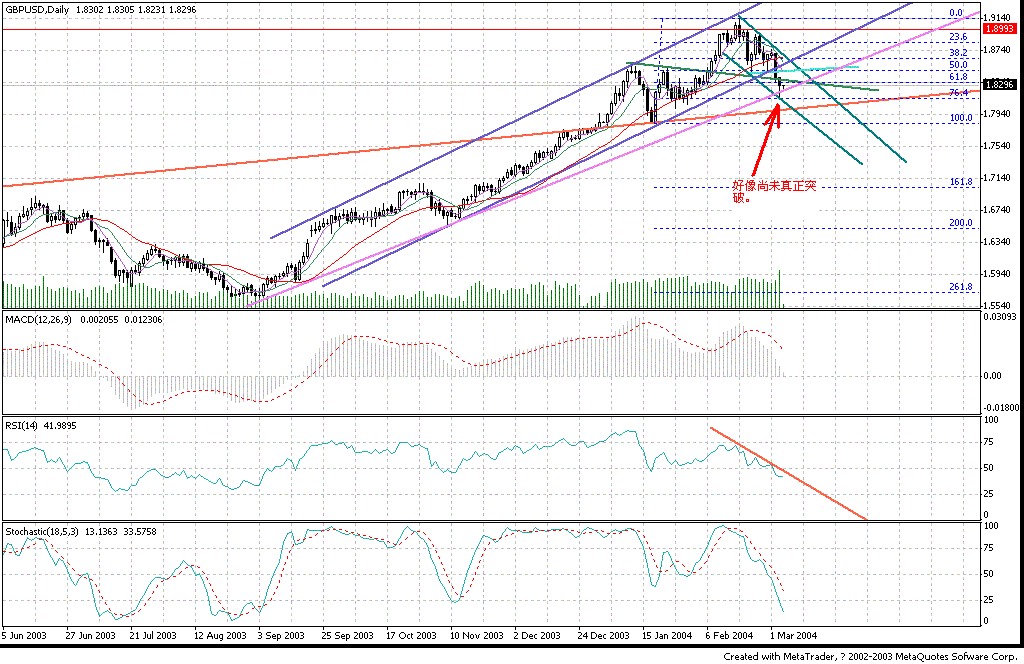The height and width of the screenshot is (664, 1024).
Task: Select the black 1.8296 current price label
Action: click(1000, 84)
